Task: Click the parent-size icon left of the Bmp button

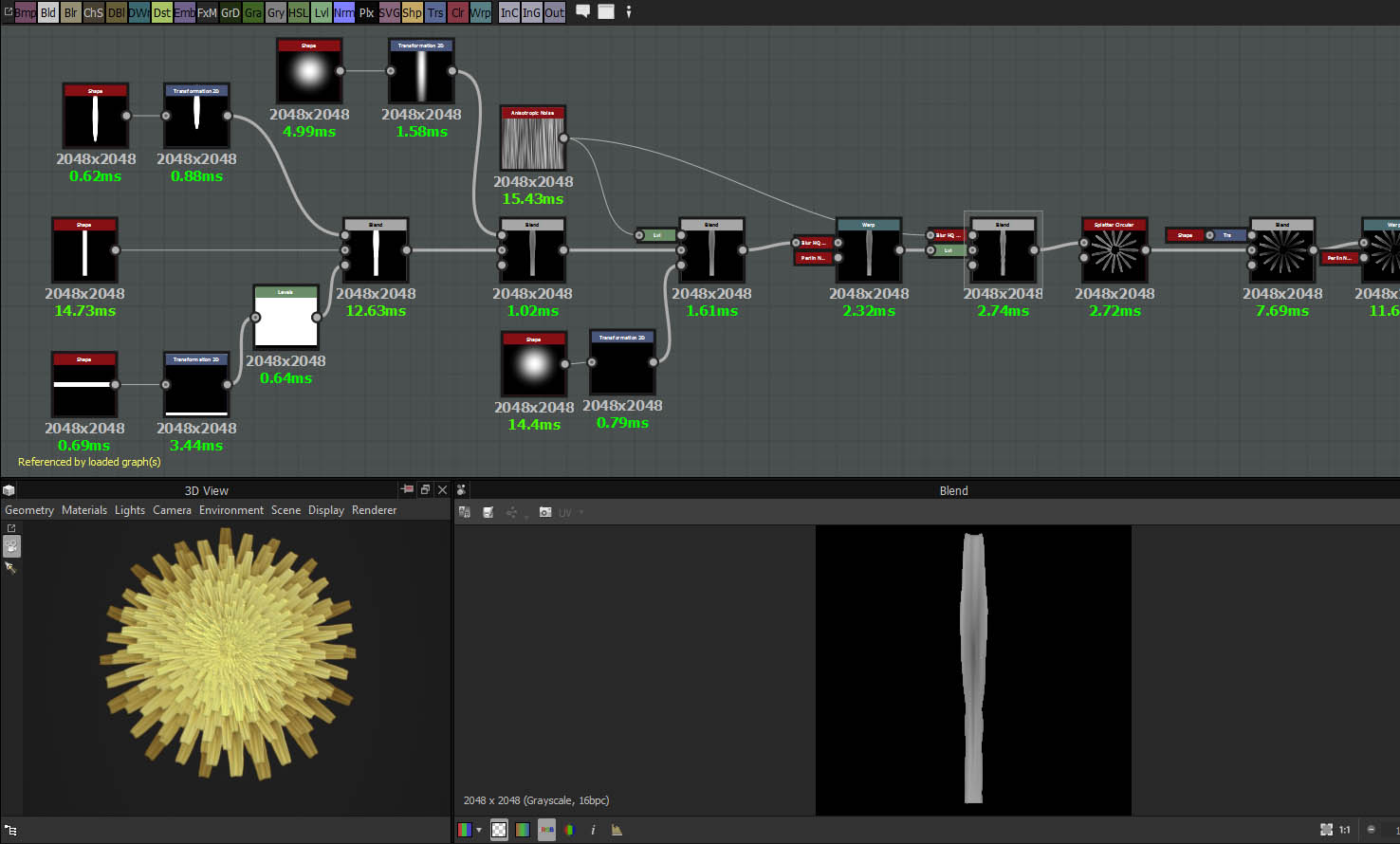Action: [8, 12]
